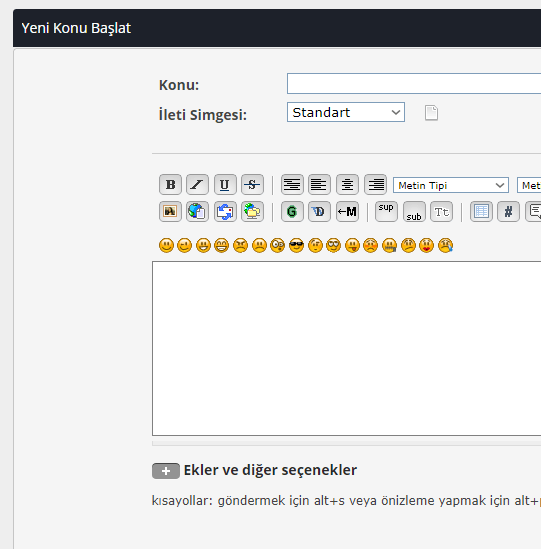Click the Konu: label
Image resolution: width=541 pixels, height=549 pixels.
tap(179, 85)
